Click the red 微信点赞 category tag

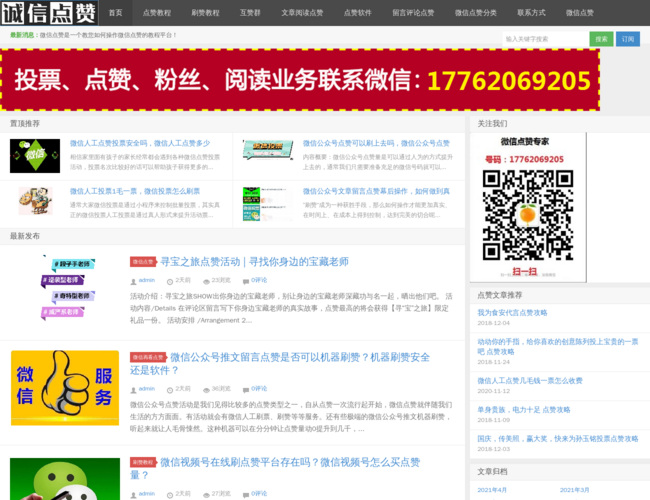click(x=143, y=262)
